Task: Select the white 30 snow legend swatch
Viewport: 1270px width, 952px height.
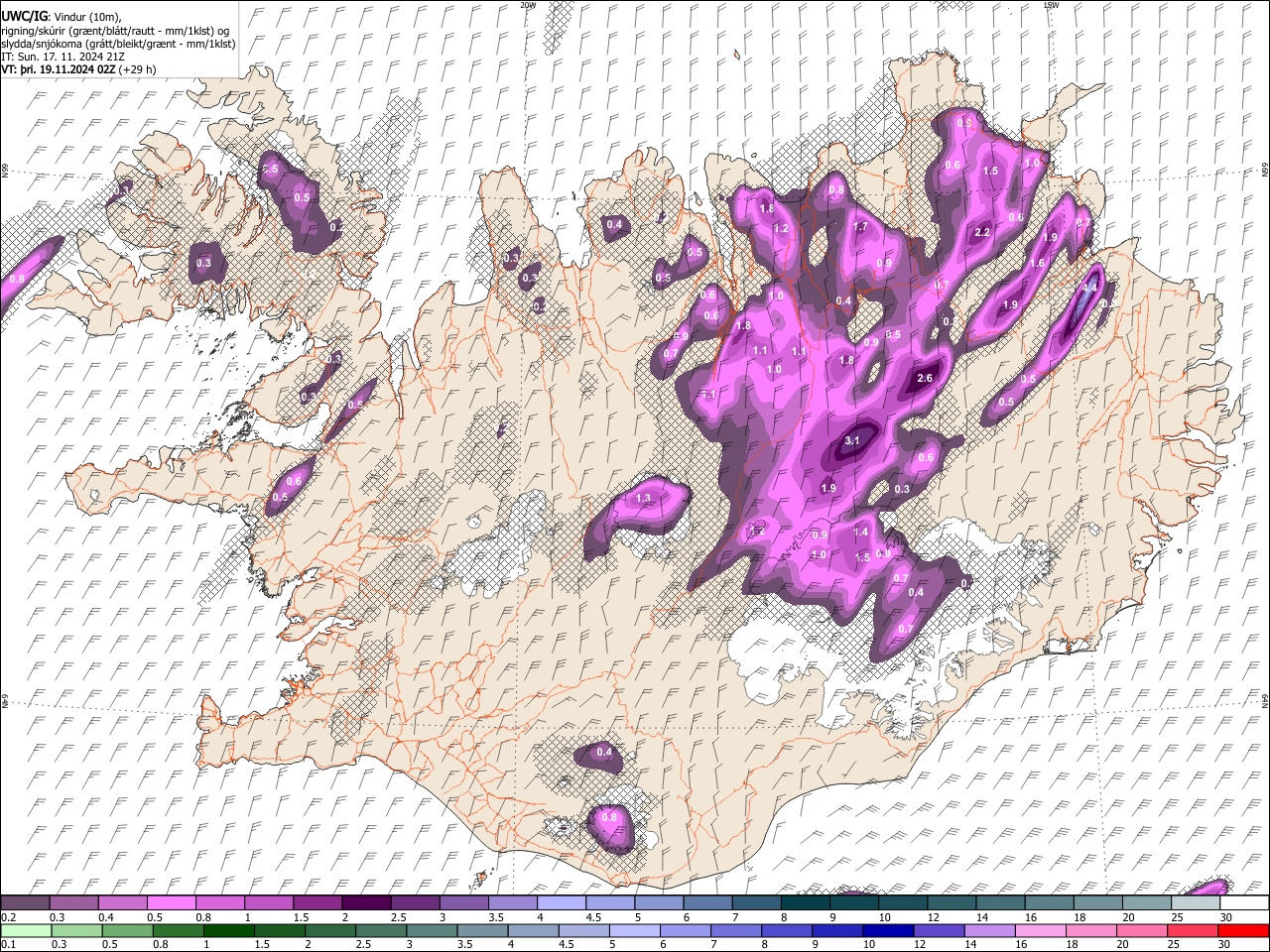Action: pos(1243,903)
